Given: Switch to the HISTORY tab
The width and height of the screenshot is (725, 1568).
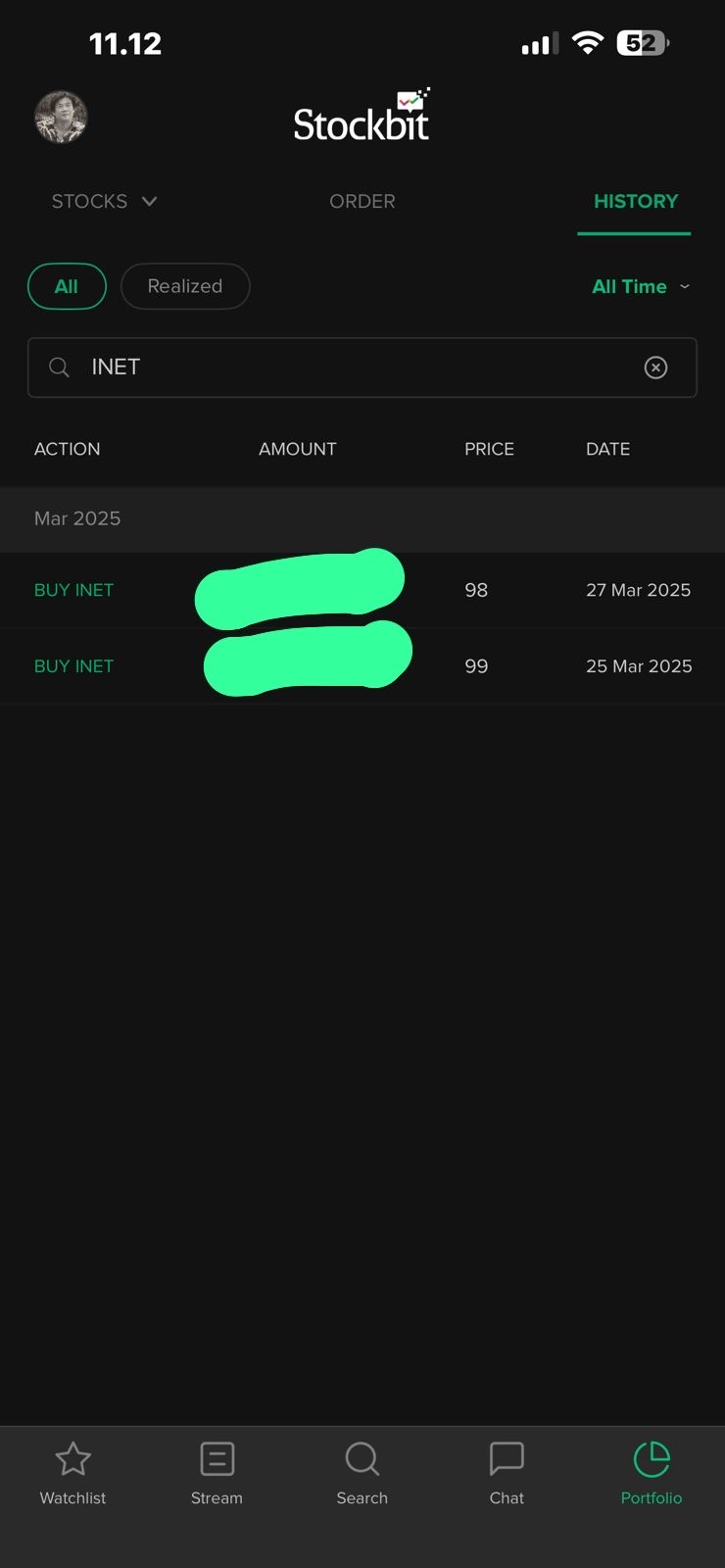Looking at the screenshot, I should [x=635, y=201].
